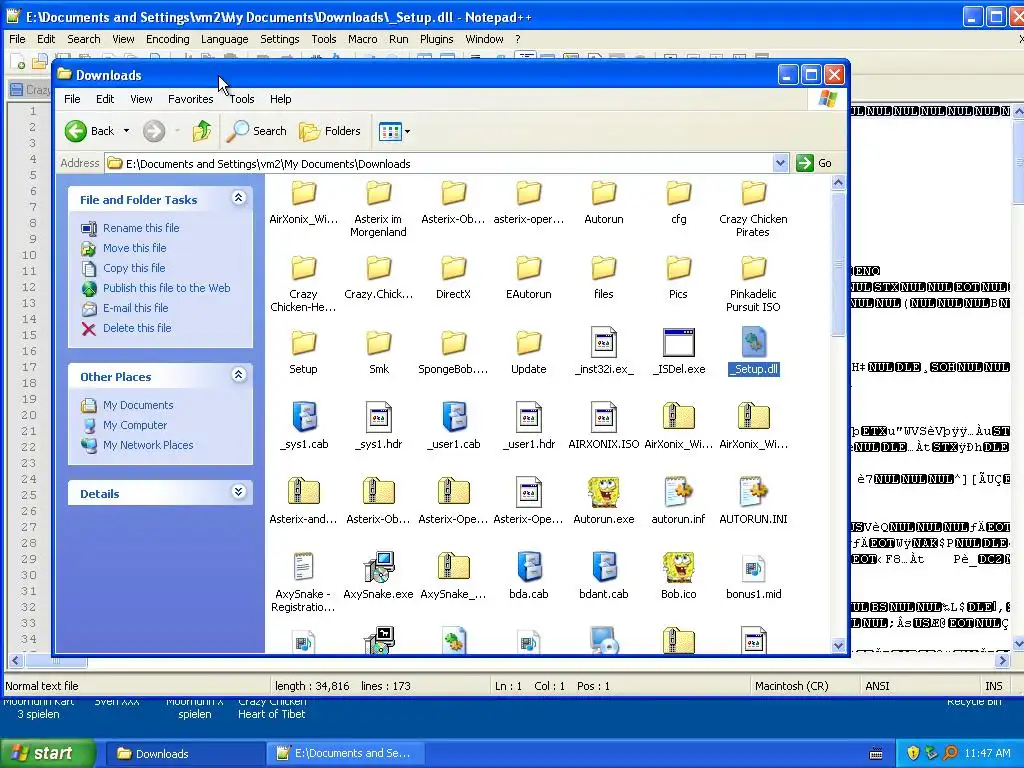This screenshot has width=1024, height=768.
Task: Select the _user1.cab cabinet file
Action: (454, 417)
